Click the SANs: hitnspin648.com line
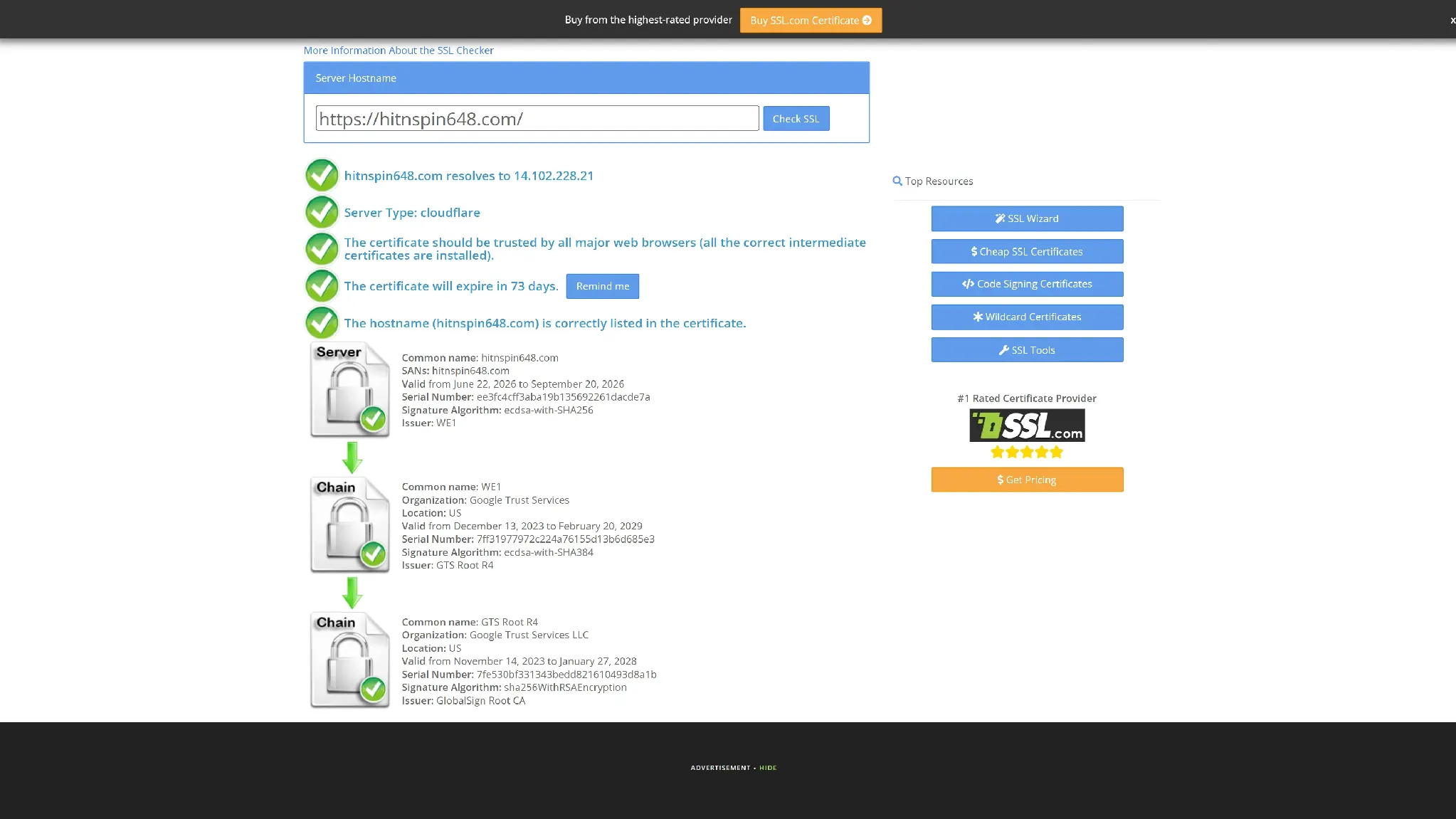 pos(455,371)
